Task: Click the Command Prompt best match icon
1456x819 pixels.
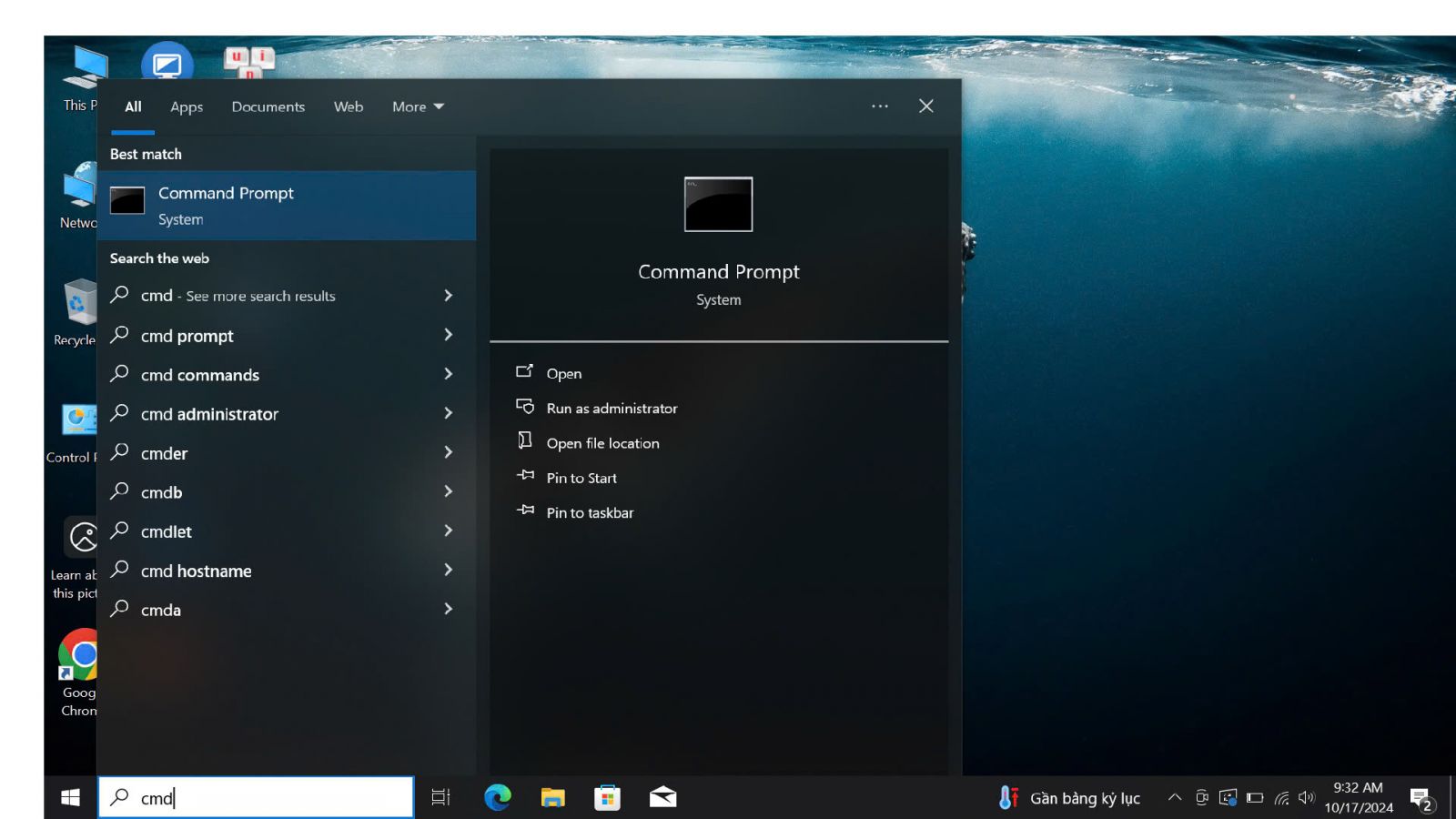Action: (127, 200)
